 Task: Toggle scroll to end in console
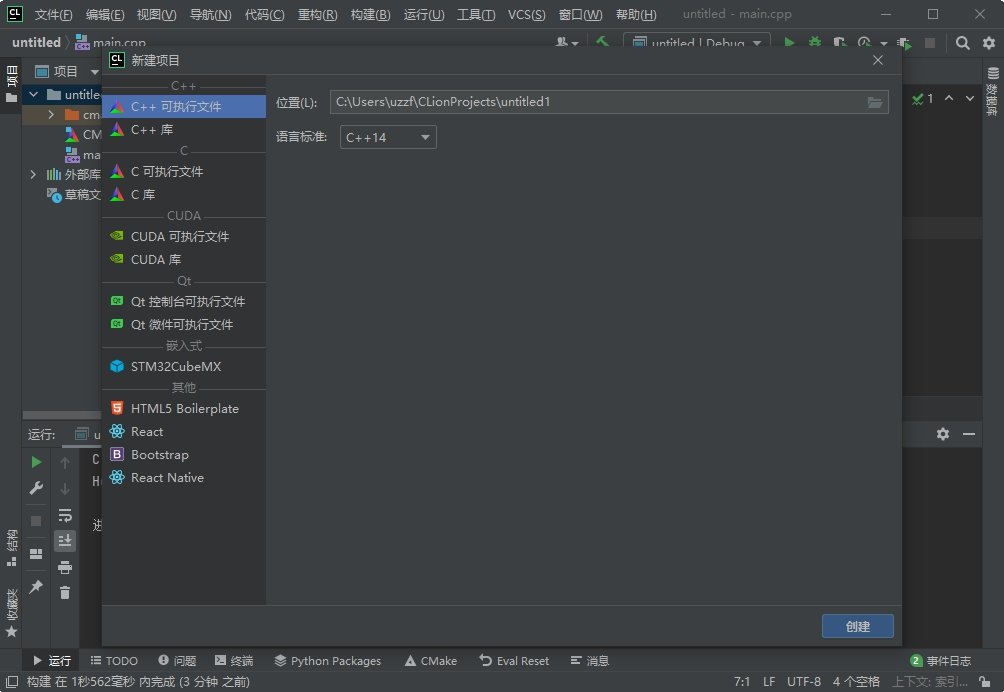point(65,541)
